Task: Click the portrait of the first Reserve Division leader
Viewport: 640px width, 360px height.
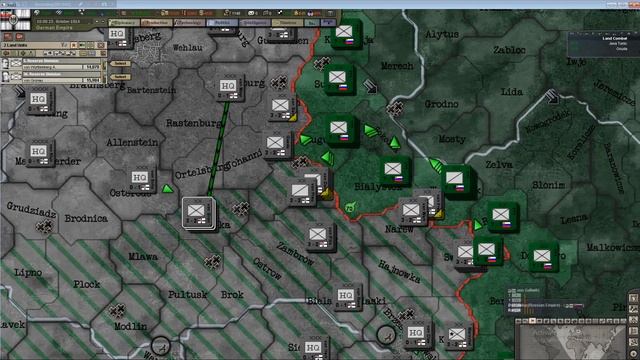Action: point(6,63)
